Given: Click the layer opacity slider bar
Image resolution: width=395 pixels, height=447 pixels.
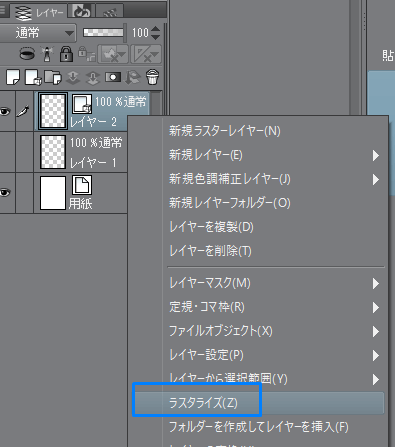Looking at the screenshot, I should tap(103, 33).
